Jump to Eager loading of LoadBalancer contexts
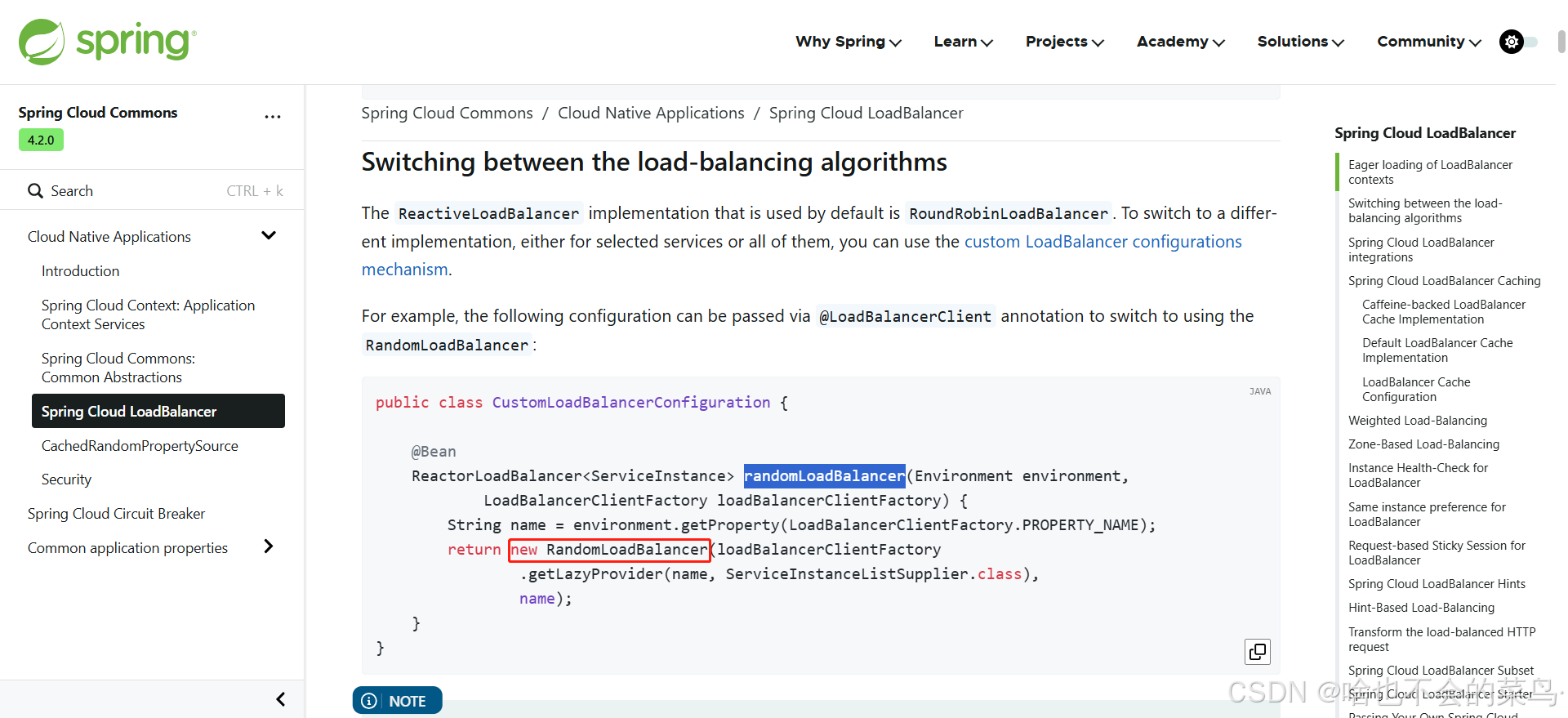The height and width of the screenshot is (718, 1568). click(1430, 172)
